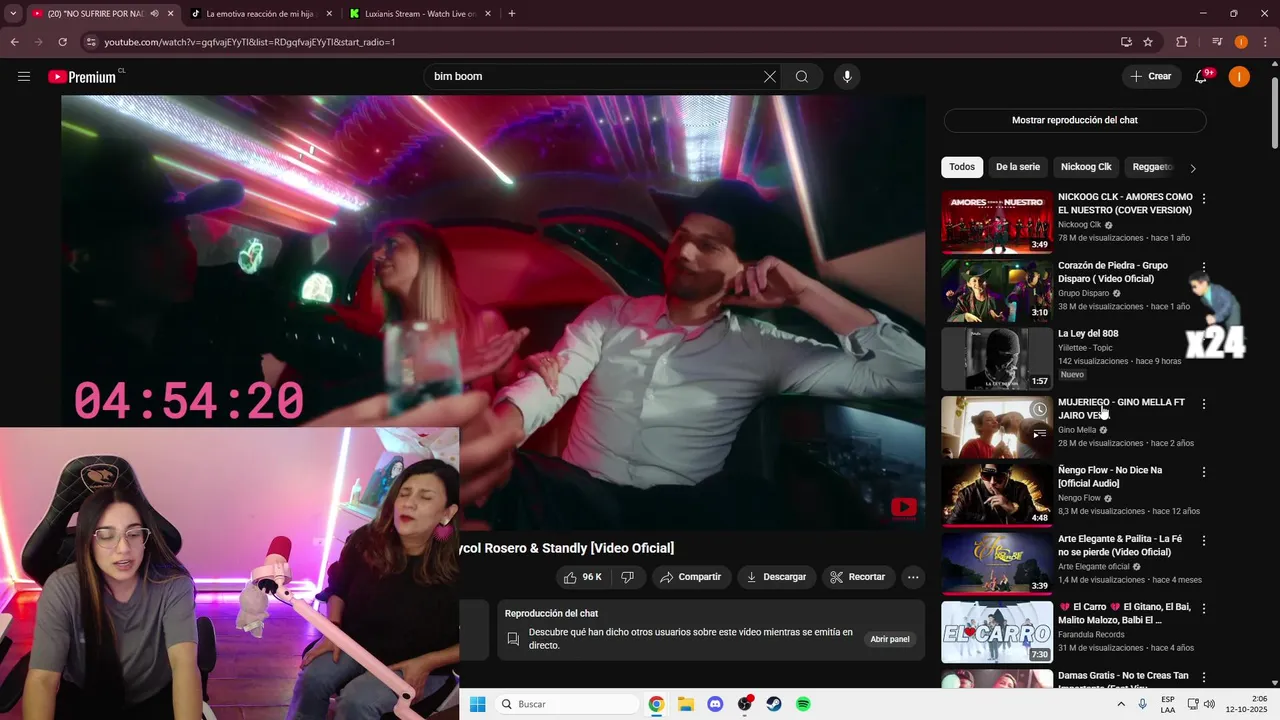This screenshot has width=1280, height=720.
Task: Install app icon in the address bar
Action: pos(1126,42)
